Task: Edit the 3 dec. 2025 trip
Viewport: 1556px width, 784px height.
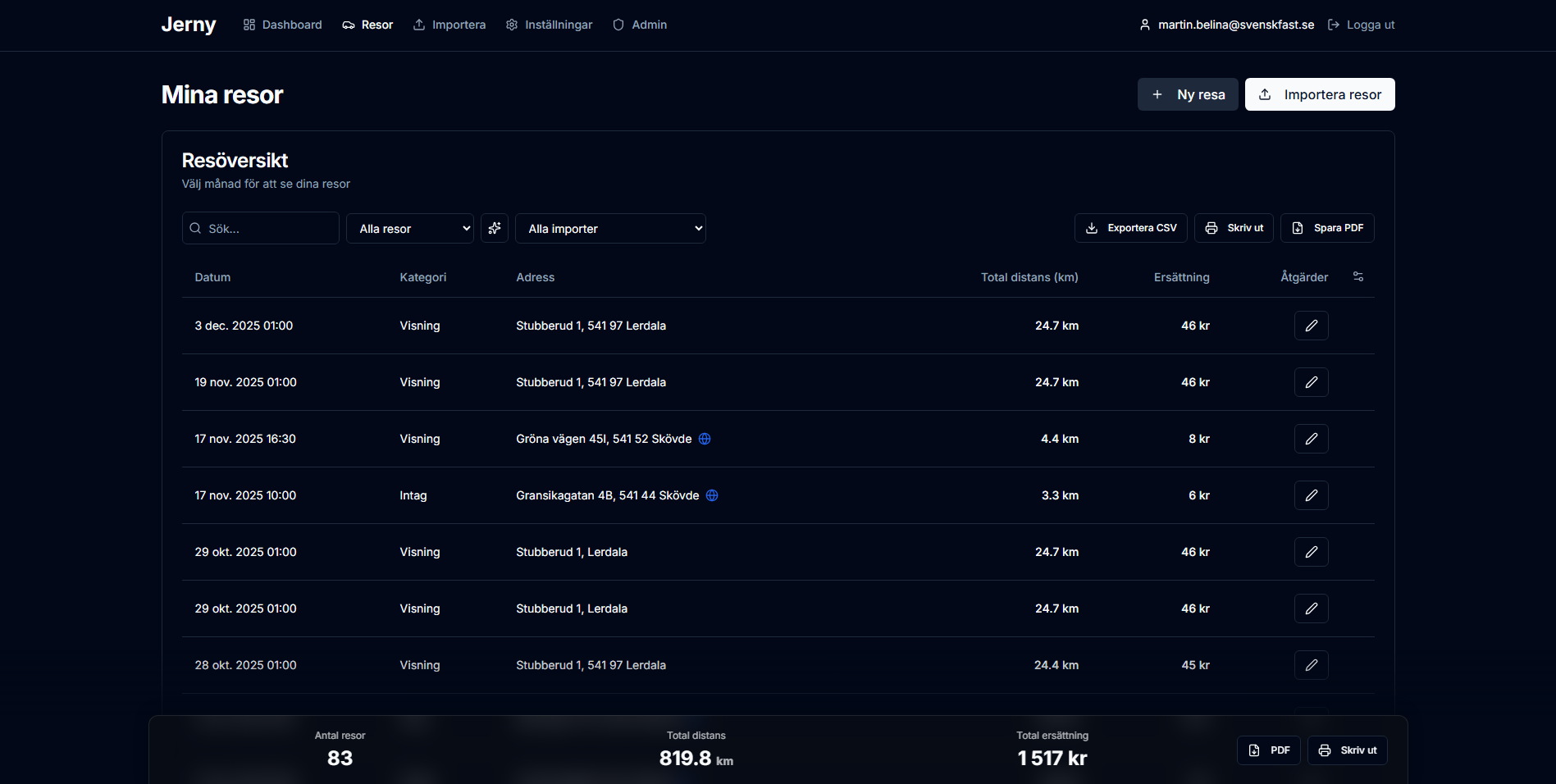Action: (x=1311, y=326)
